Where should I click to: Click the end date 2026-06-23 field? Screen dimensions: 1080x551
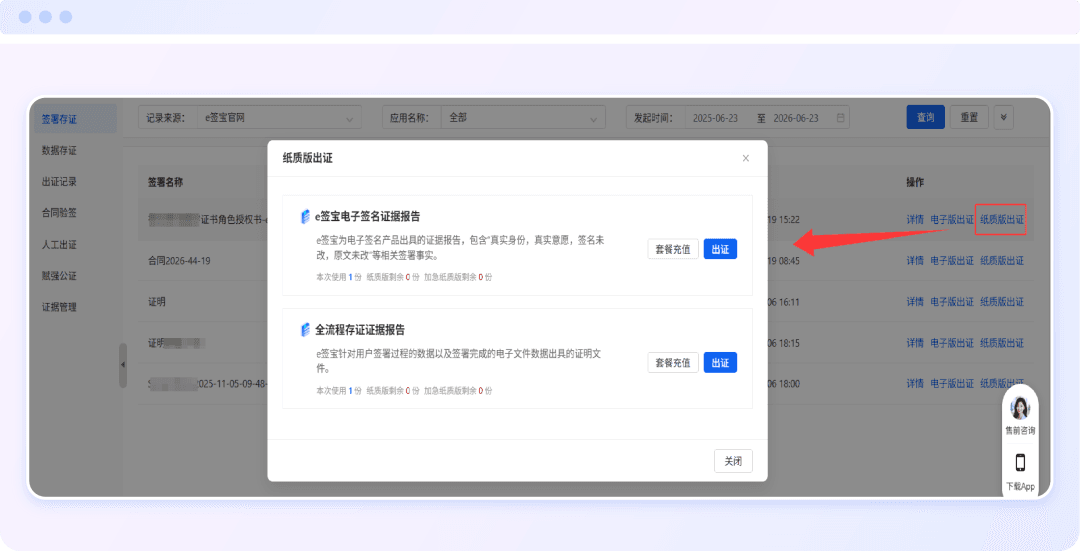coord(796,118)
